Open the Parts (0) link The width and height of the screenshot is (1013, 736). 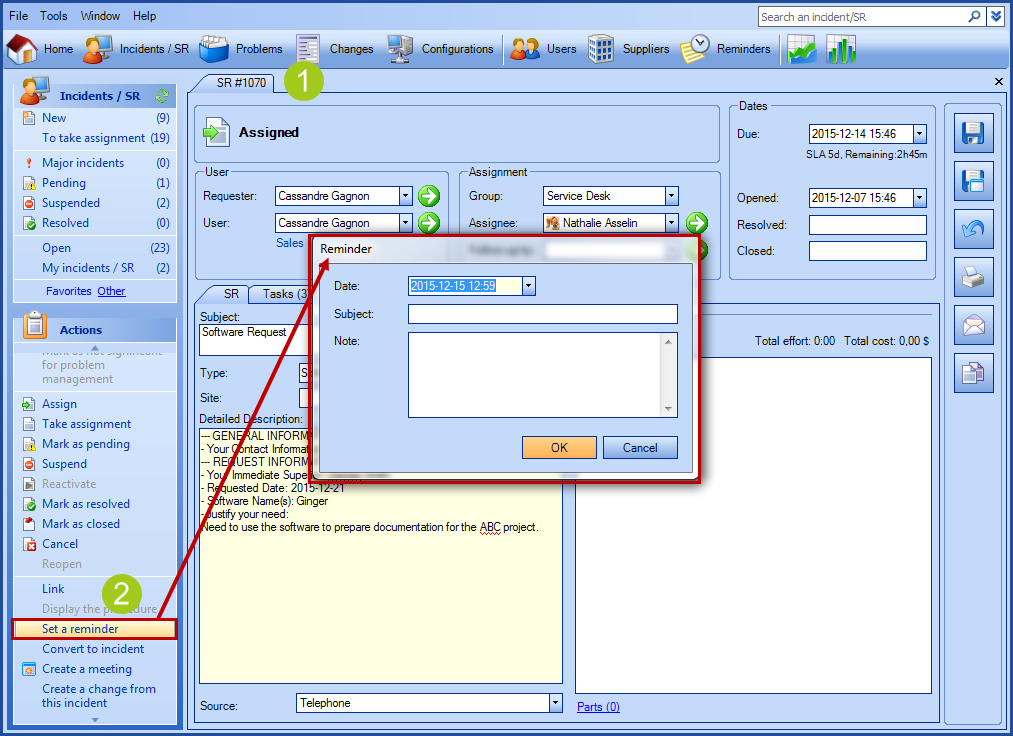point(597,706)
